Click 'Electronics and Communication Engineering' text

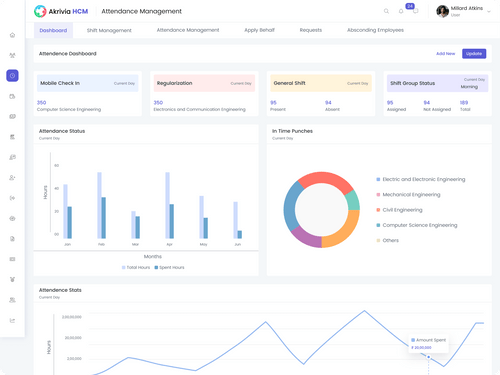(199, 109)
